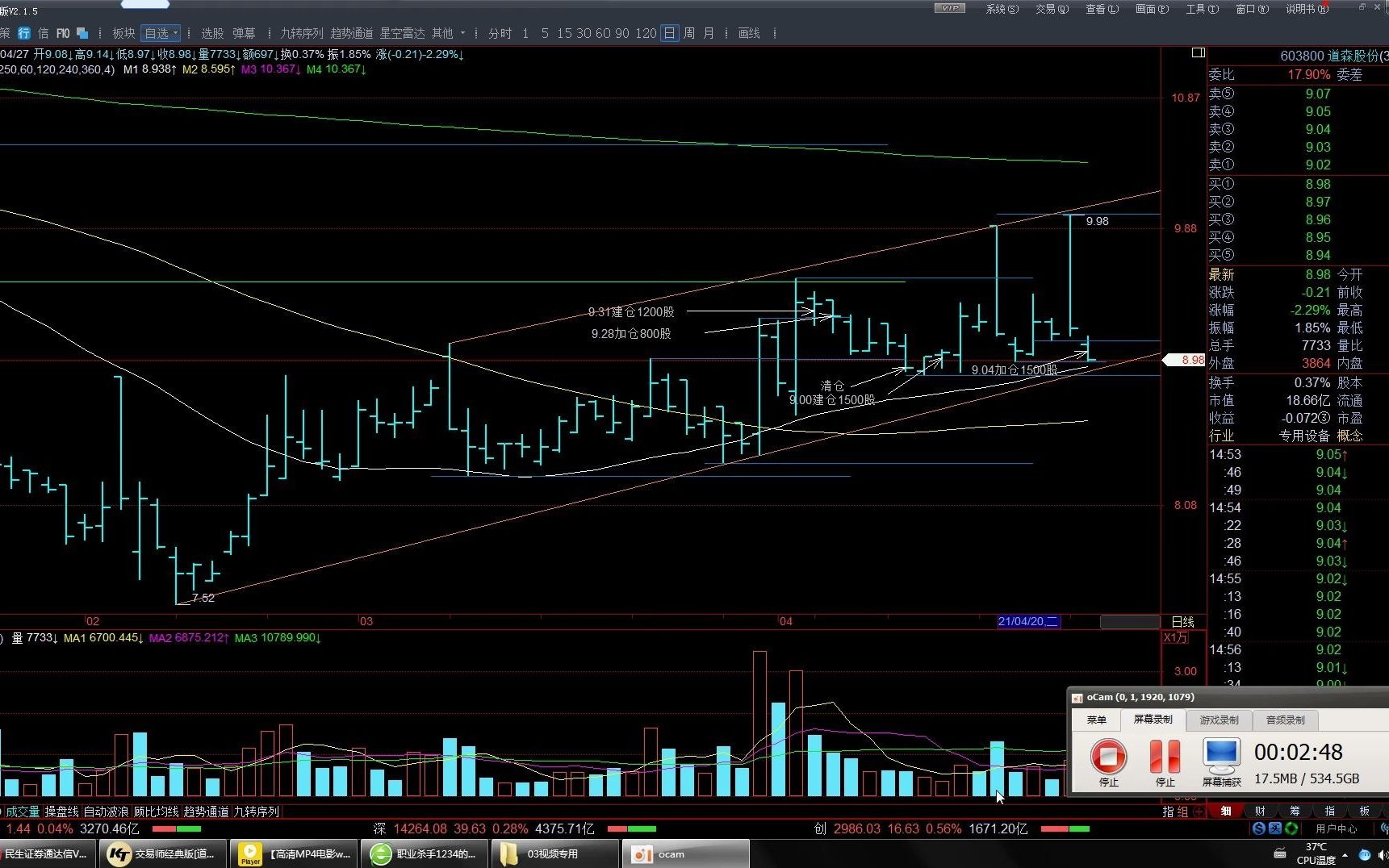Switch to the 顾比均线 indicator tab
The image size is (1389, 868).
[x=156, y=812]
